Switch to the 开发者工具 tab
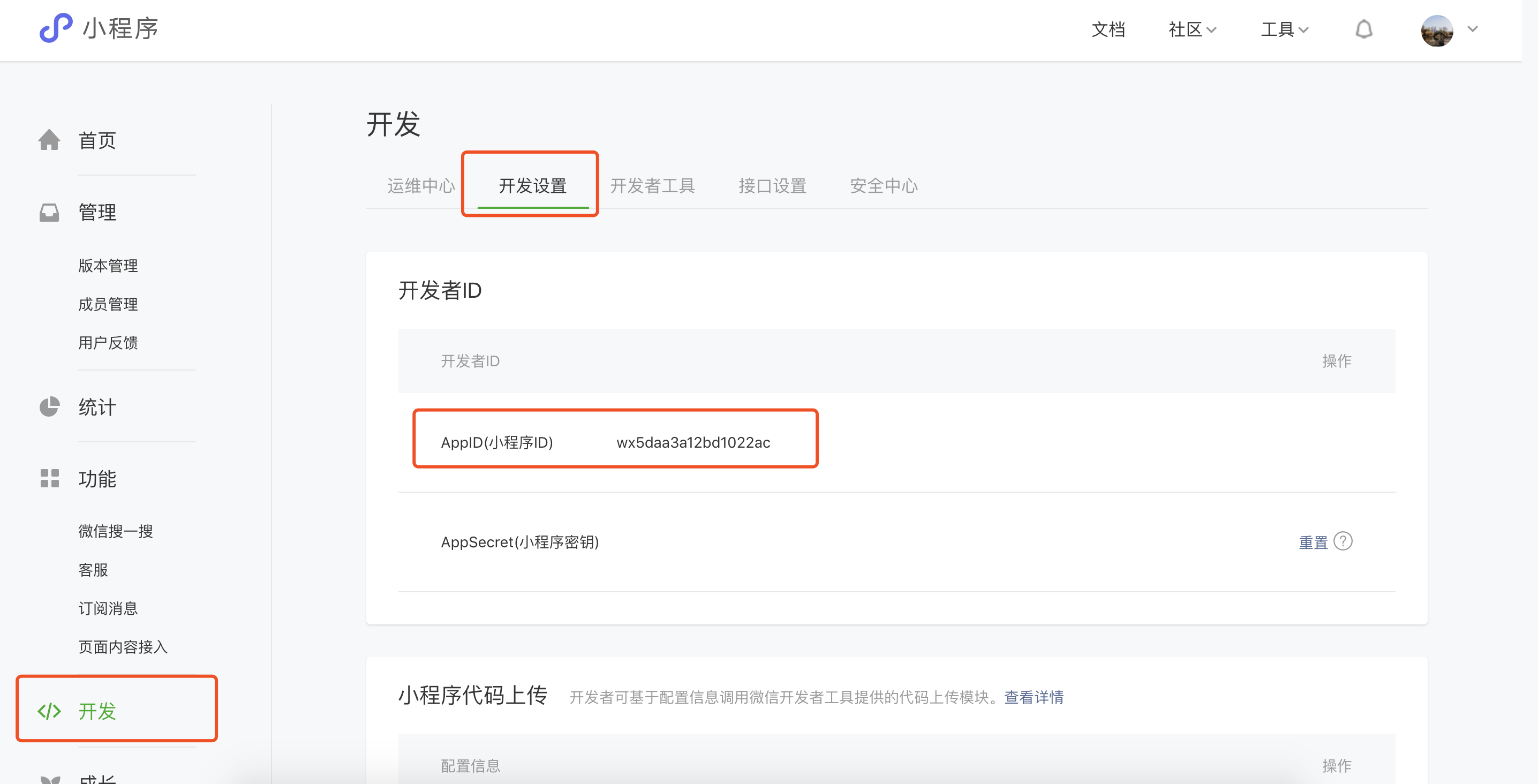The height and width of the screenshot is (784, 1538). 652,186
